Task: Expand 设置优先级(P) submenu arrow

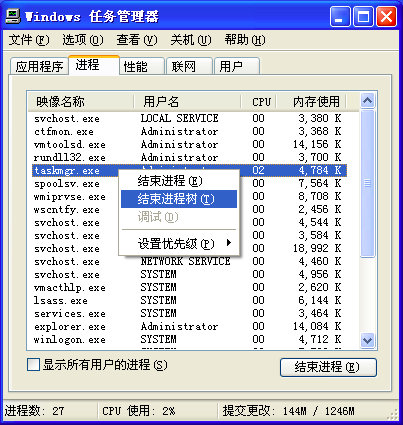Action: pyautogui.click(x=229, y=243)
